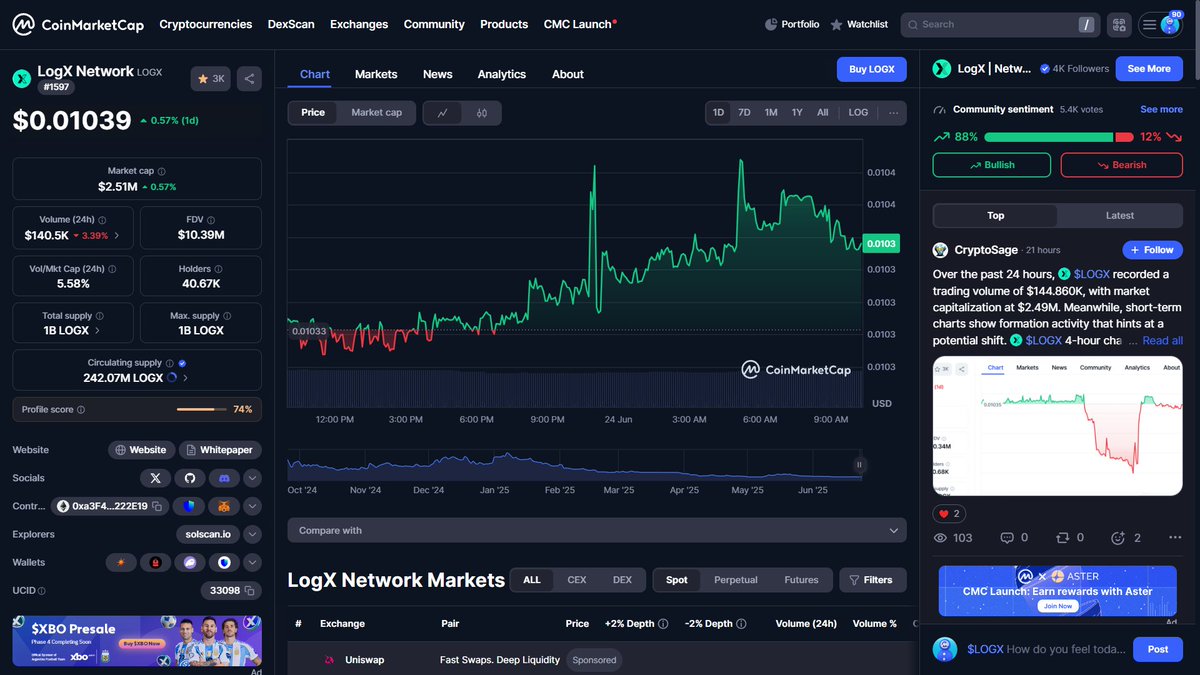
Task: Open the markets Filters button
Action: 873,580
